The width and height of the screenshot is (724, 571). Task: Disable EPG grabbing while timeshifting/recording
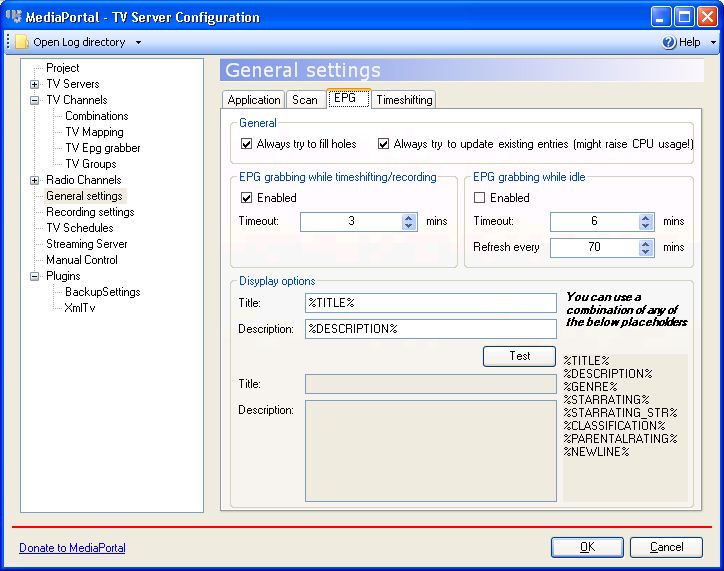click(x=247, y=198)
